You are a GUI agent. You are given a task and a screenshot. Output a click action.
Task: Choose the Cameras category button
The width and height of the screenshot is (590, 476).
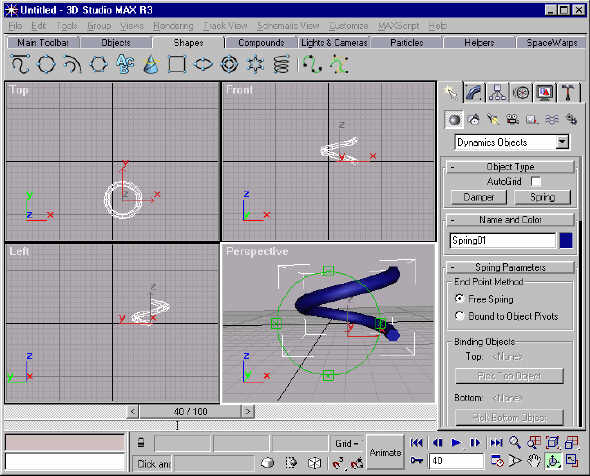pos(512,120)
